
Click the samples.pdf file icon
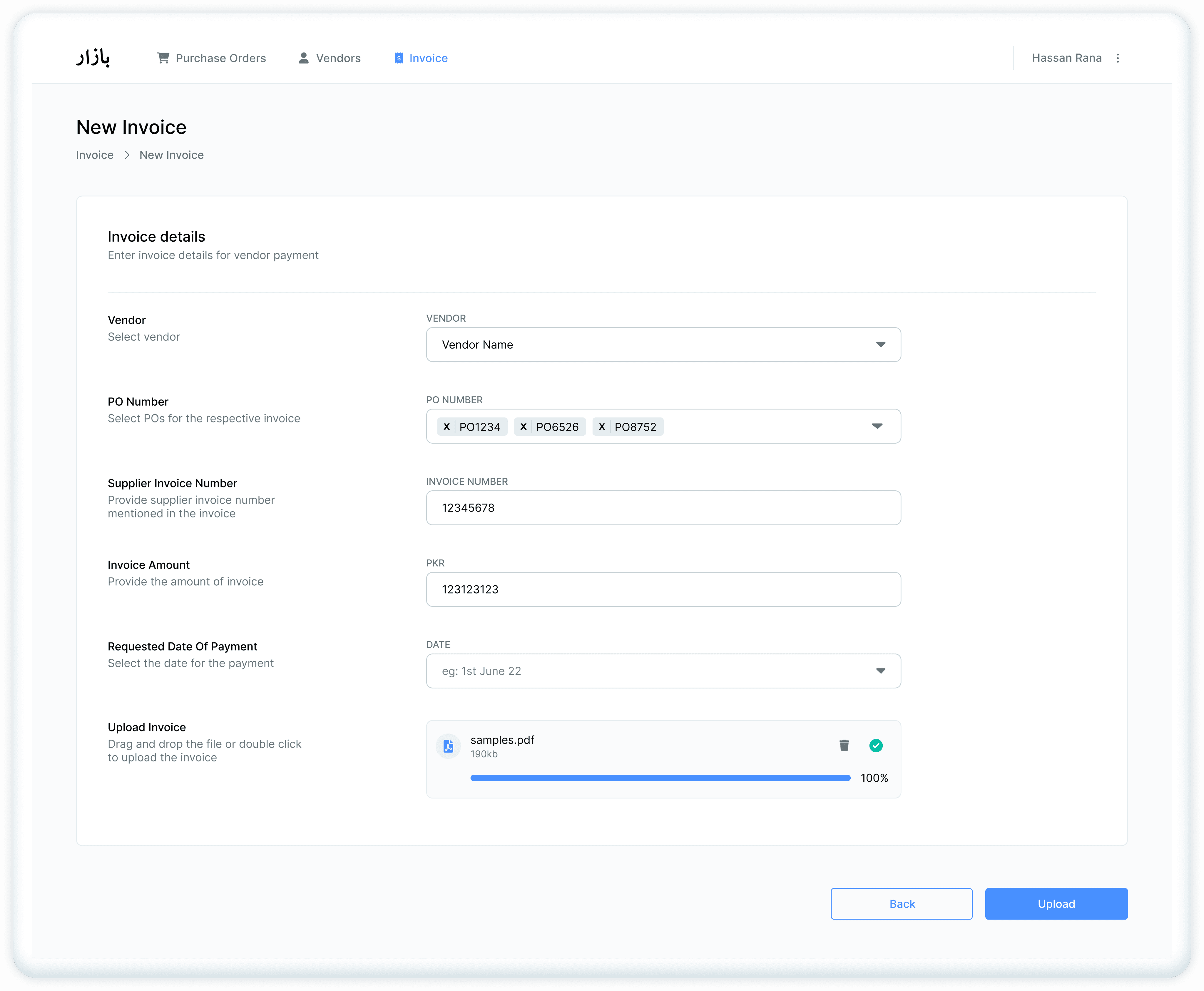(x=449, y=746)
